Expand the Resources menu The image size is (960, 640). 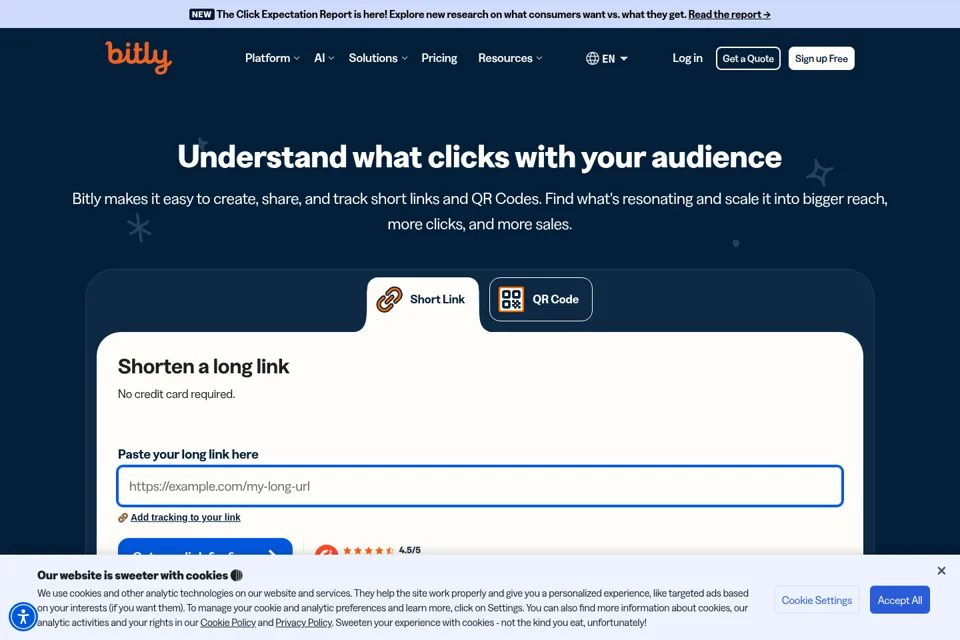(x=510, y=58)
